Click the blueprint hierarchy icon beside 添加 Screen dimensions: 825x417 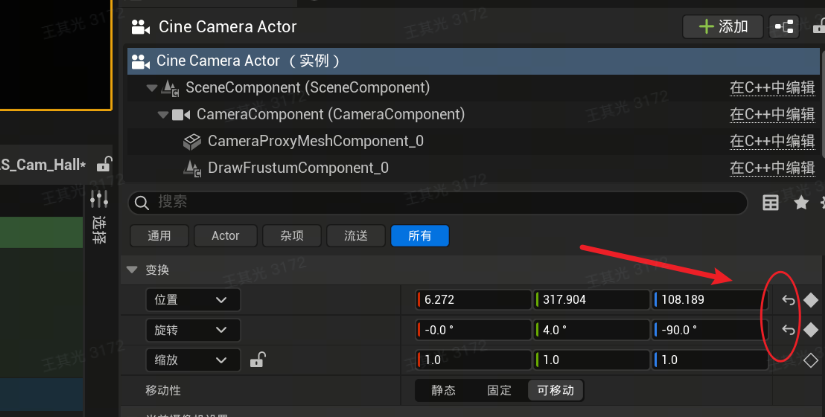(783, 27)
